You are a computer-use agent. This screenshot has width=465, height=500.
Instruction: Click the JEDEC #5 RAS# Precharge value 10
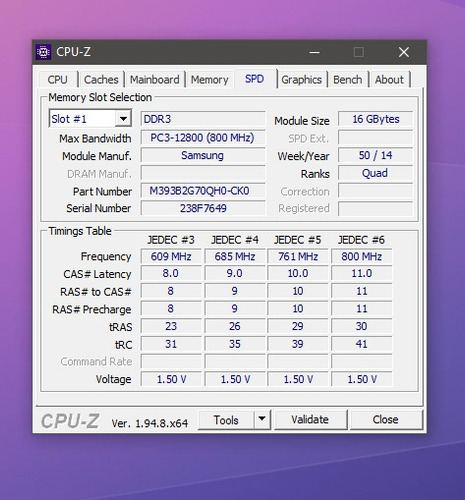[x=298, y=309]
